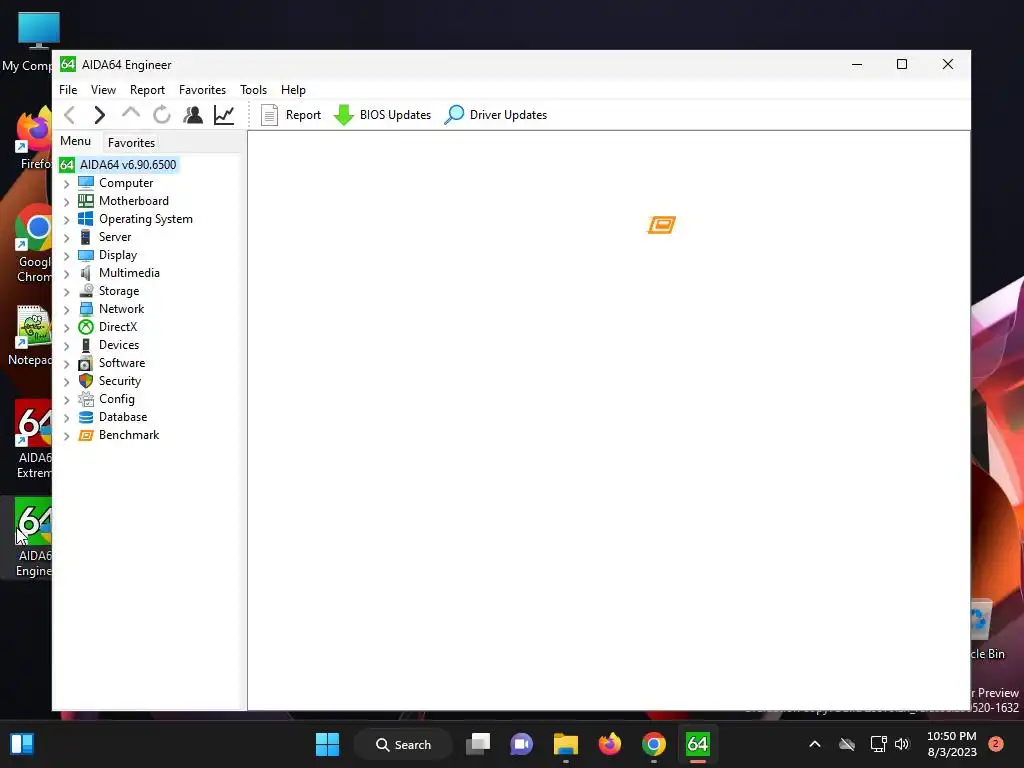
Task: Show hidden system tray icons
Action: pyautogui.click(x=814, y=744)
